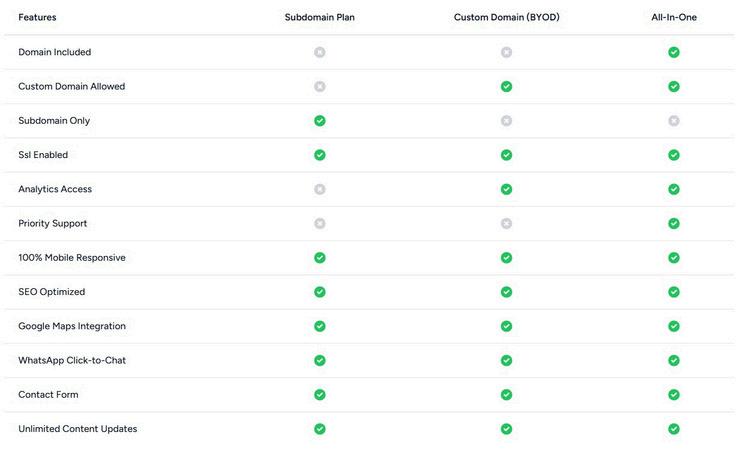Click Subdomain Plan Ssl Enabled checkmark

(x=320, y=155)
